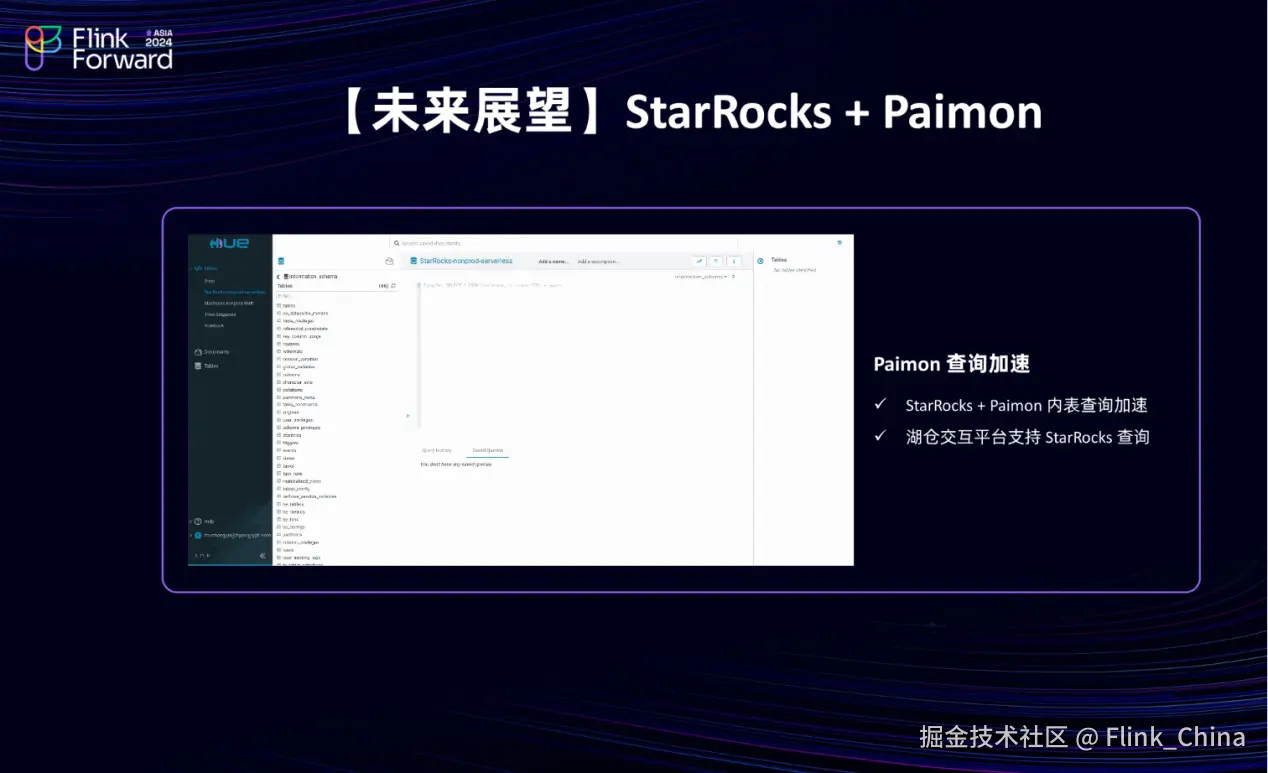The height and width of the screenshot is (773, 1268).
Task: Select the table_privileges table
Action: point(298,321)
